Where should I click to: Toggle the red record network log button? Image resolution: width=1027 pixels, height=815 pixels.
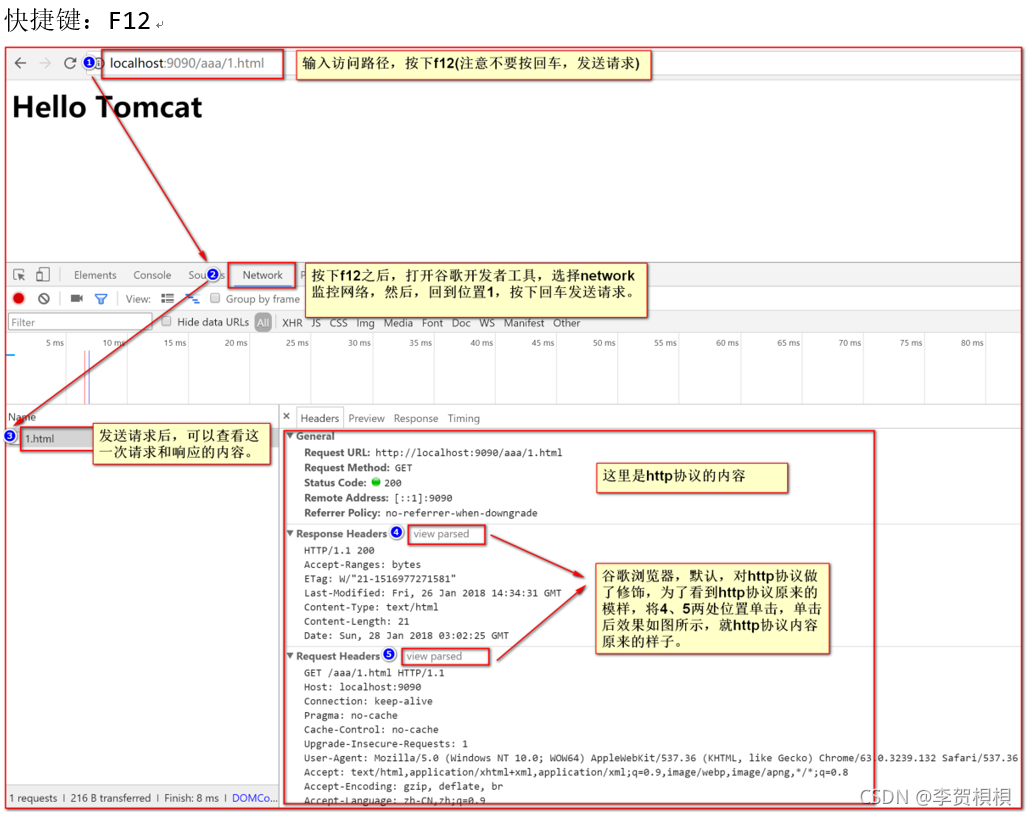pos(18,299)
